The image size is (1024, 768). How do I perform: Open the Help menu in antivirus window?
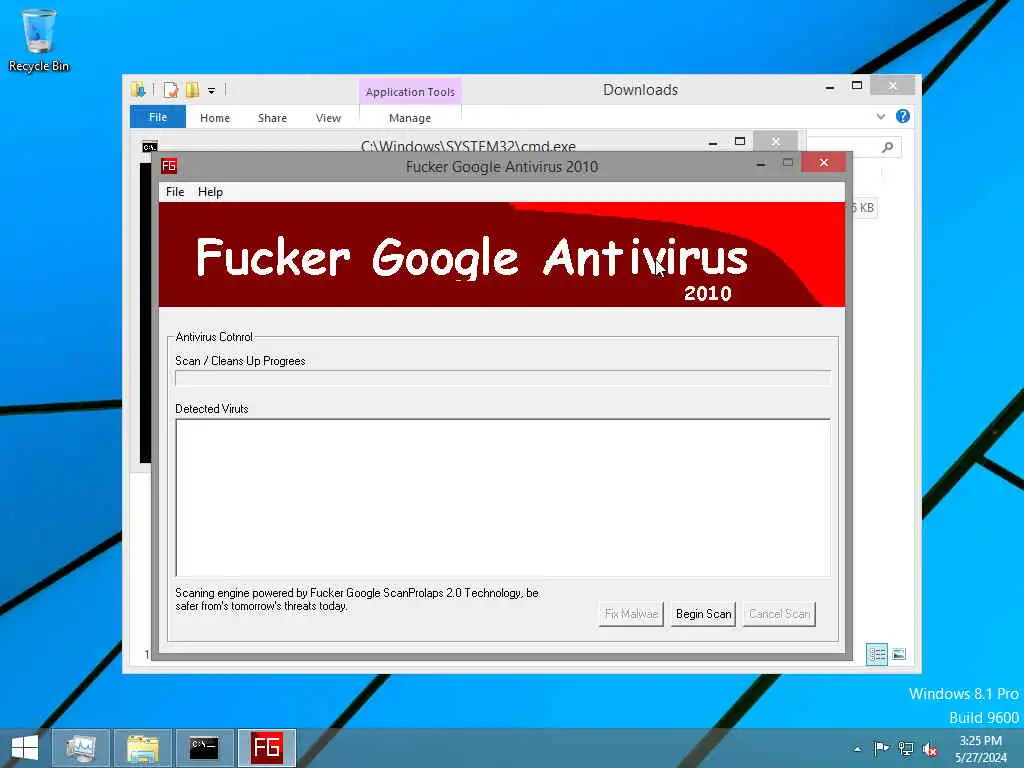pyautogui.click(x=210, y=192)
